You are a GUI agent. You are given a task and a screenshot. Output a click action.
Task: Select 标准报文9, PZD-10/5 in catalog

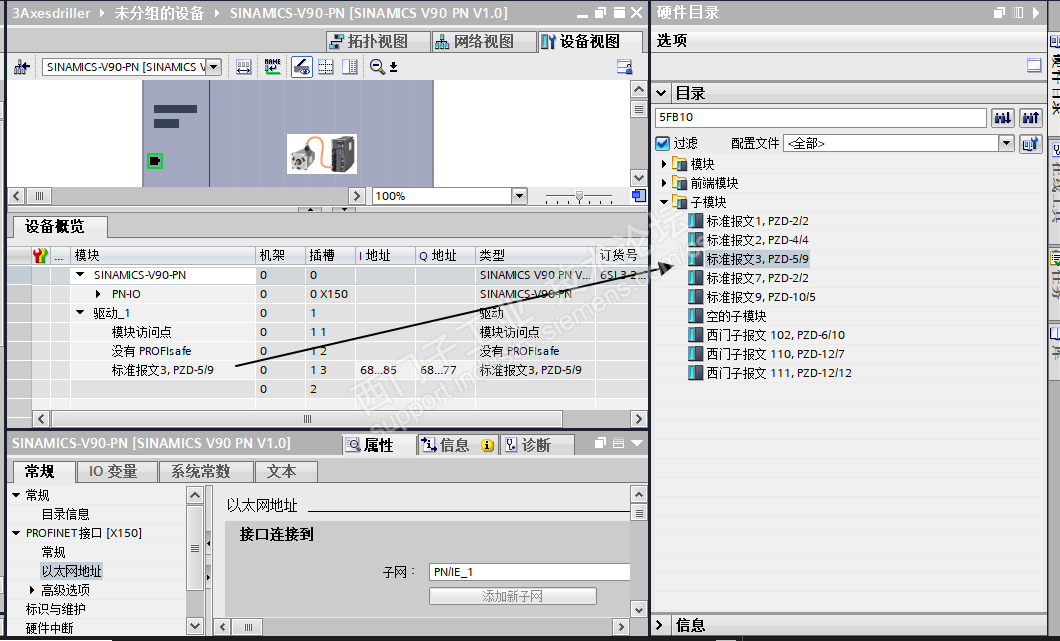pyautogui.click(x=761, y=297)
